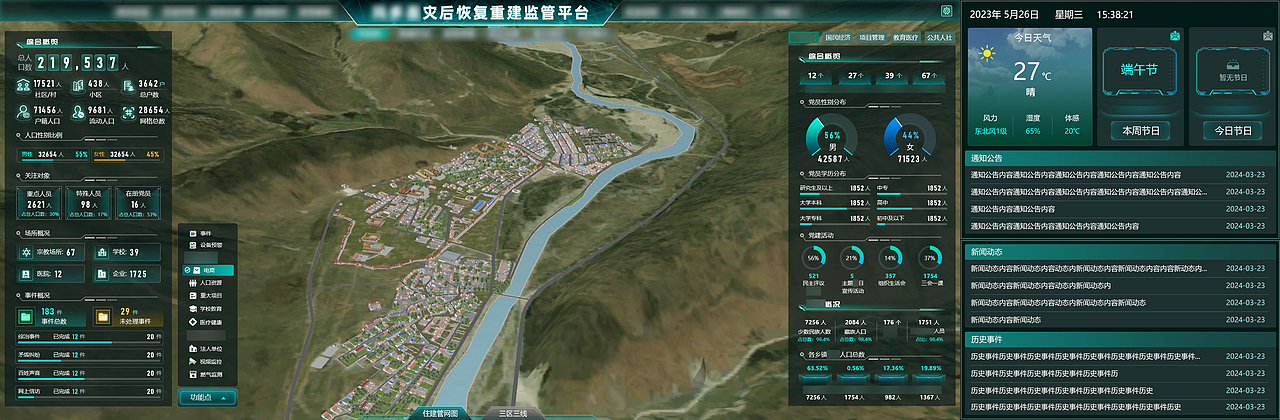This screenshot has height=420, width=1280.
Task: Open the first 历史事件 row
Action: point(1119,356)
